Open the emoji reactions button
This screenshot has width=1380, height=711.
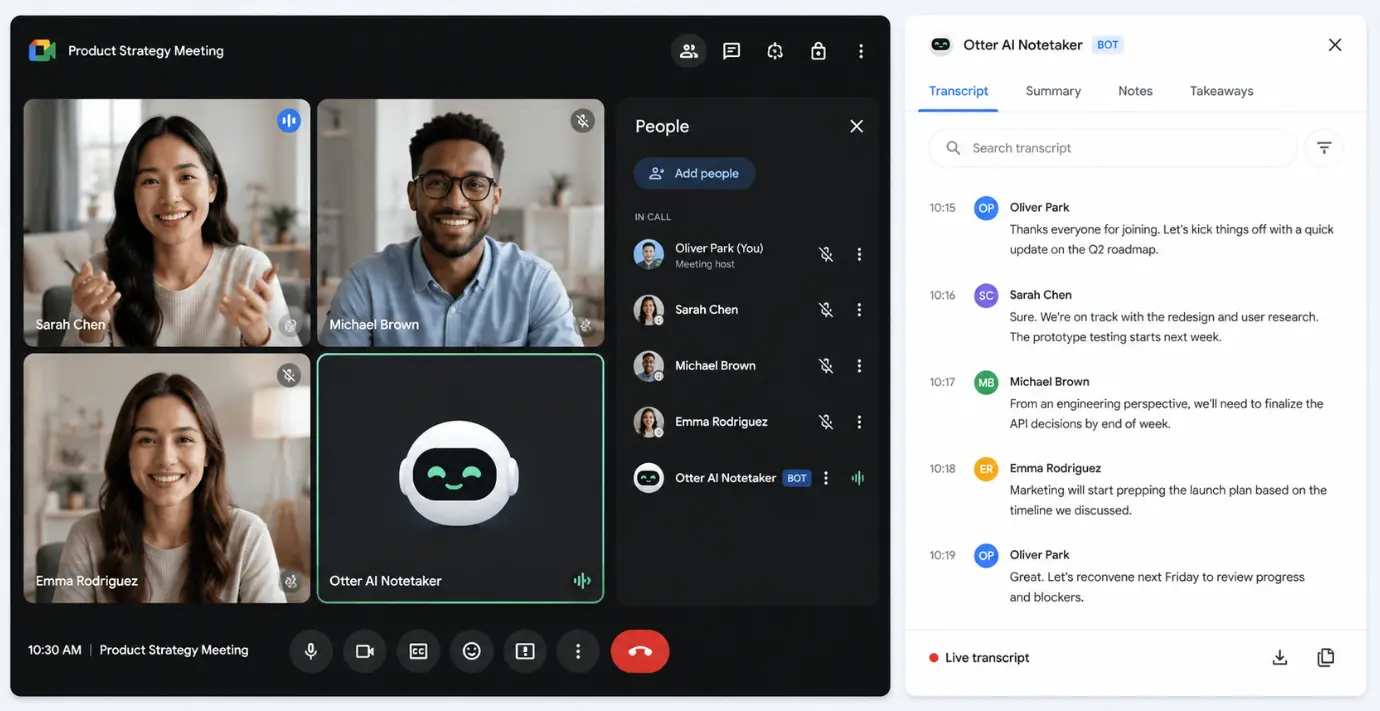[472, 651]
